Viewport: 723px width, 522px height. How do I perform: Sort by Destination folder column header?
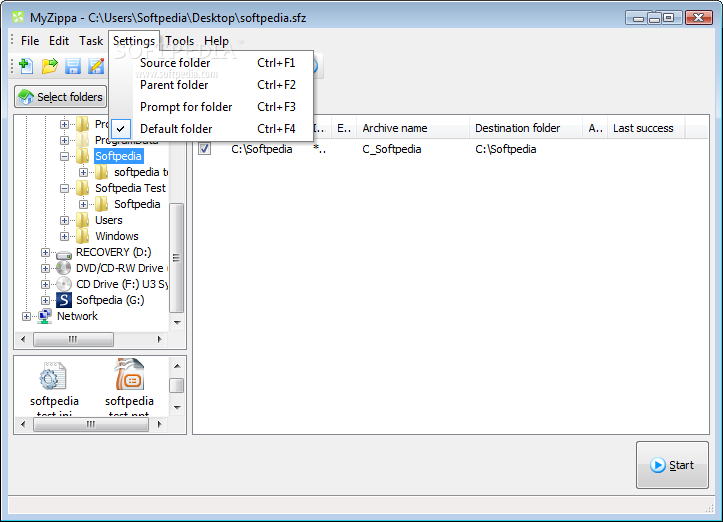[x=526, y=128]
